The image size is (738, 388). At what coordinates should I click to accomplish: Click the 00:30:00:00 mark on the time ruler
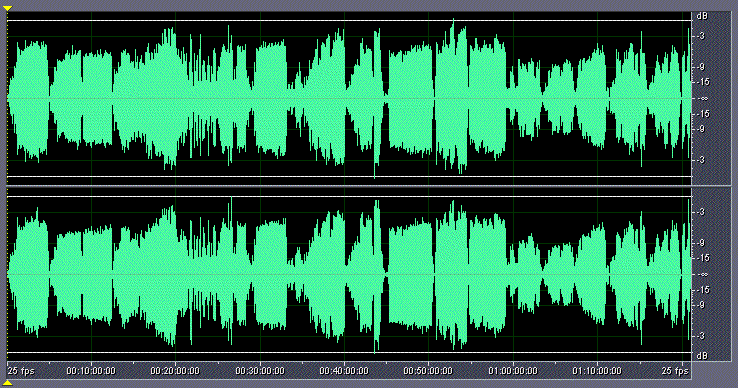(260, 371)
